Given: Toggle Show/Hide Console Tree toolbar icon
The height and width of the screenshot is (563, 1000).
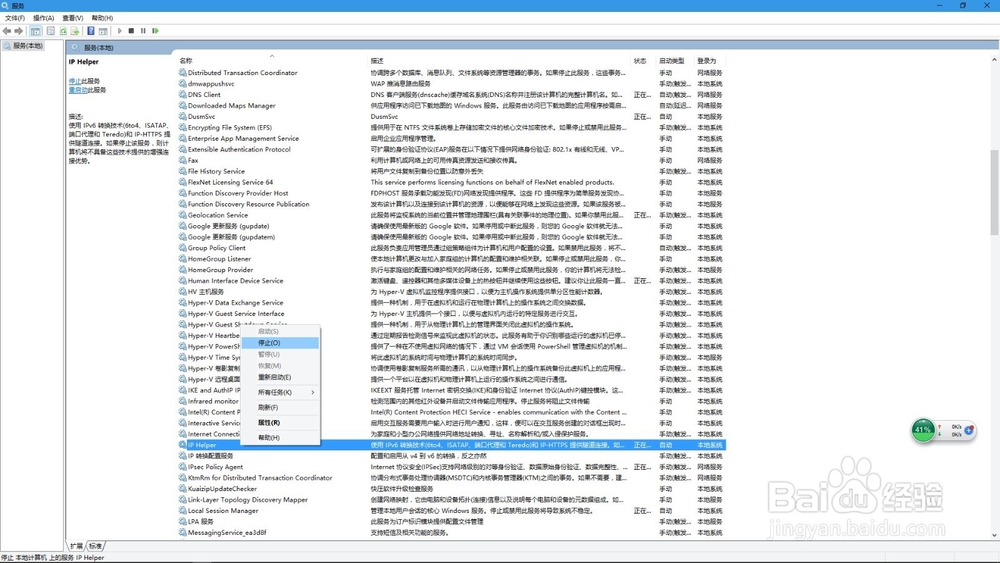Looking at the screenshot, I should pyautogui.click(x=36, y=31).
